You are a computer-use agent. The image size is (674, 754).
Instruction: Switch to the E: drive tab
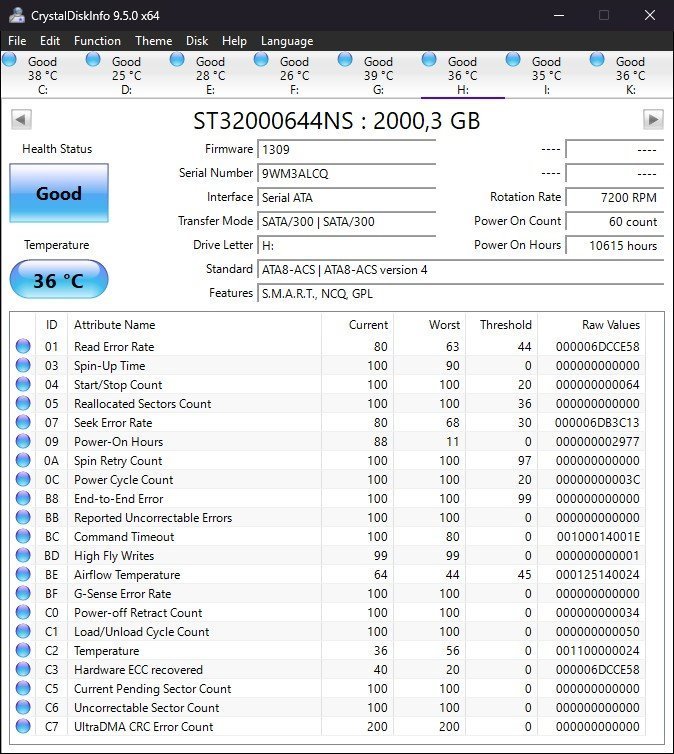210,75
